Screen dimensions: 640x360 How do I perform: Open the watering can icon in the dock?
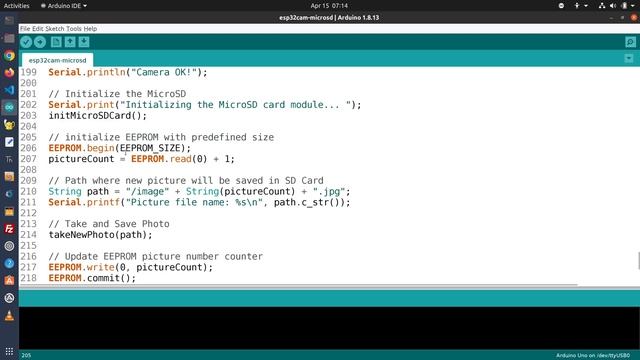click(9, 124)
